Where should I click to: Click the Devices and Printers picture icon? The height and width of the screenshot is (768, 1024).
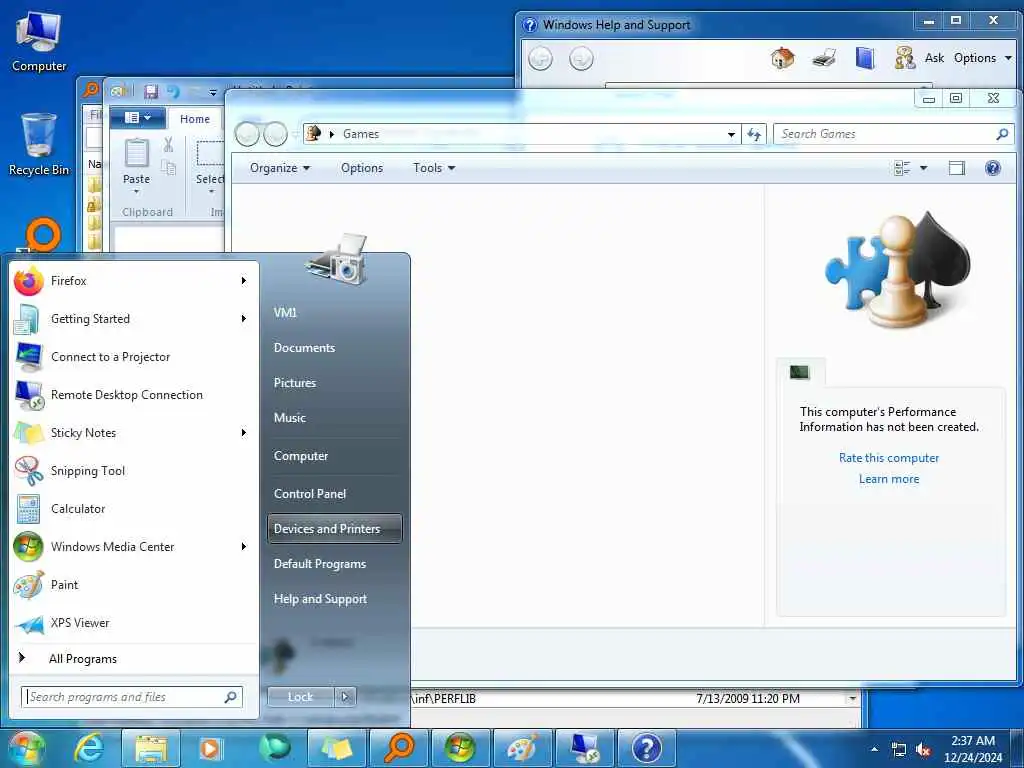point(338,259)
